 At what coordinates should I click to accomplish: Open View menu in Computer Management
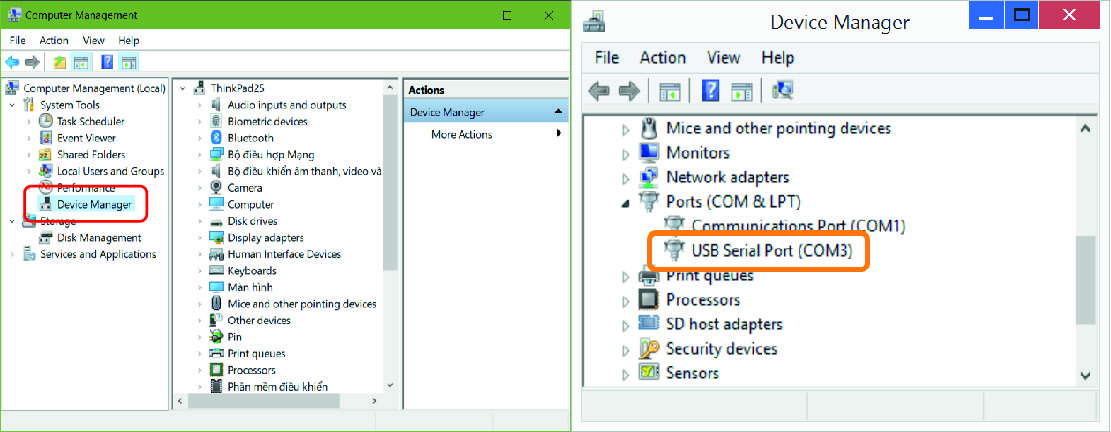coord(94,40)
